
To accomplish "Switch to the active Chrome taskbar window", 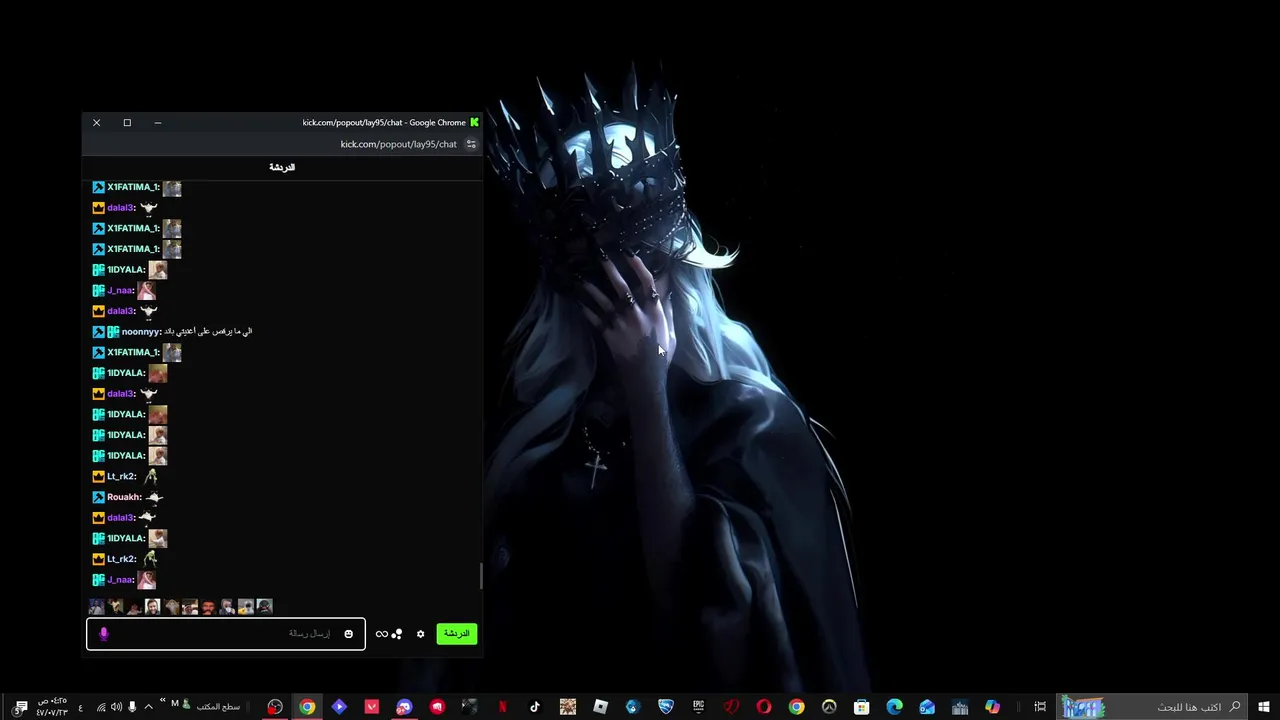I will [x=307, y=707].
